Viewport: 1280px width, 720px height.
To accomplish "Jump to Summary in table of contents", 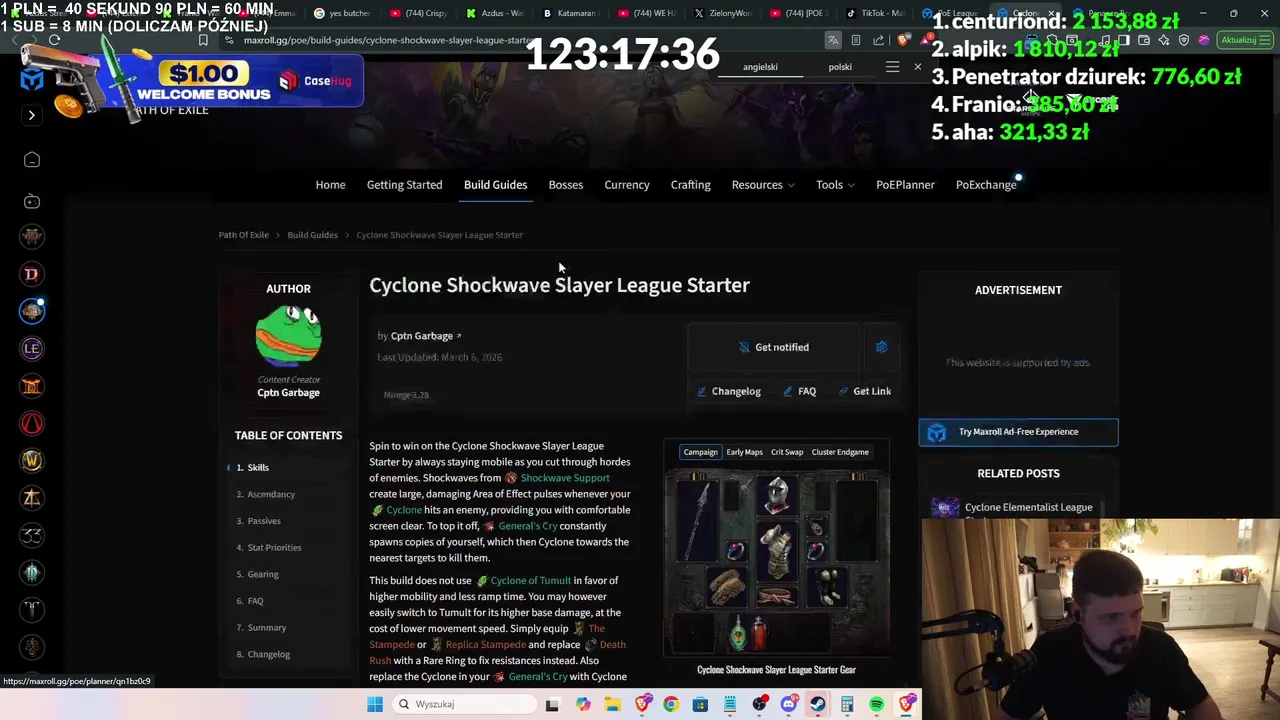I will pyautogui.click(x=267, y=627).
